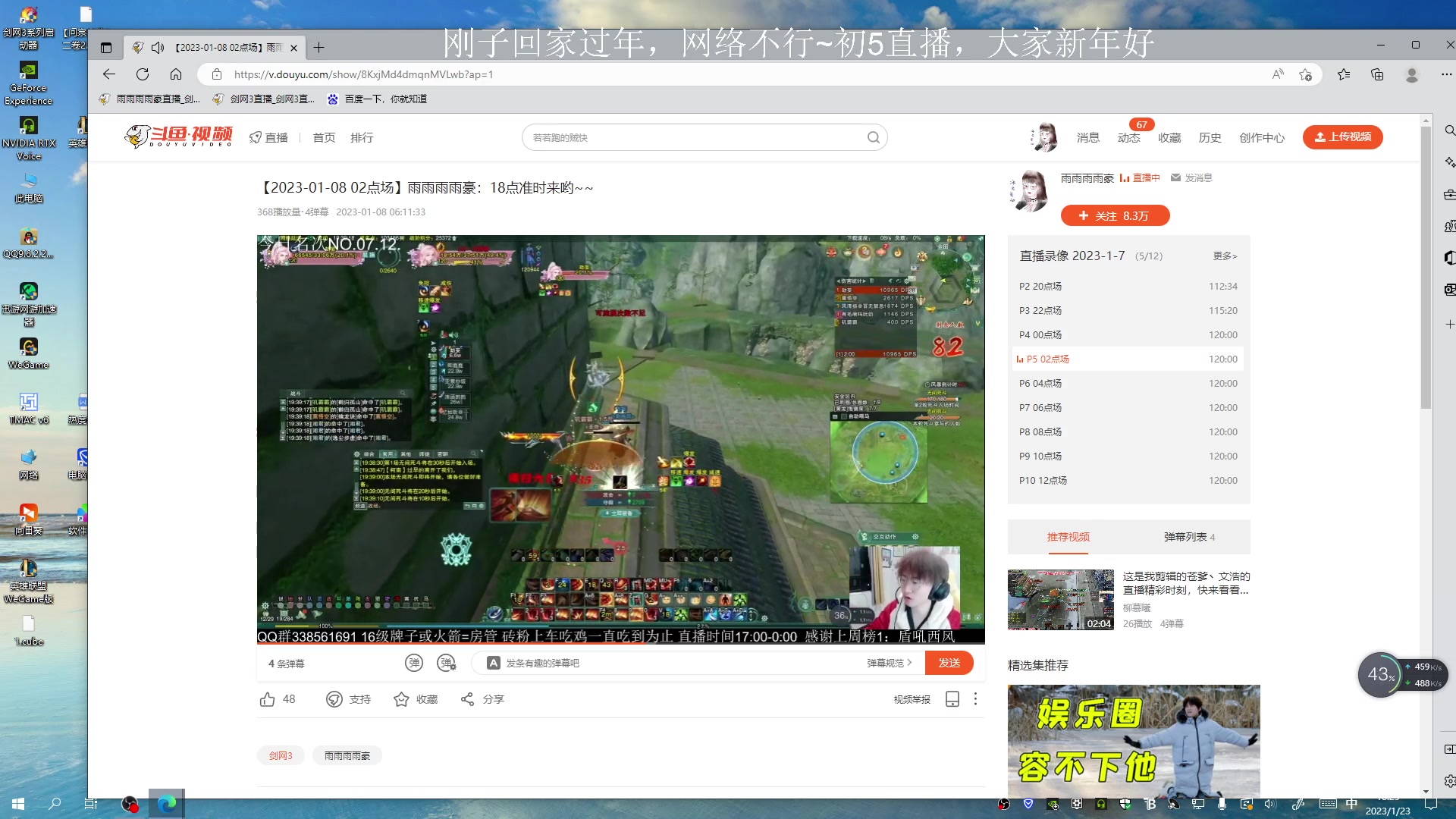Viewport: 1456px width, 819px height.
Task: Toggle danmaku display on video
Action: tap(413, 663)
